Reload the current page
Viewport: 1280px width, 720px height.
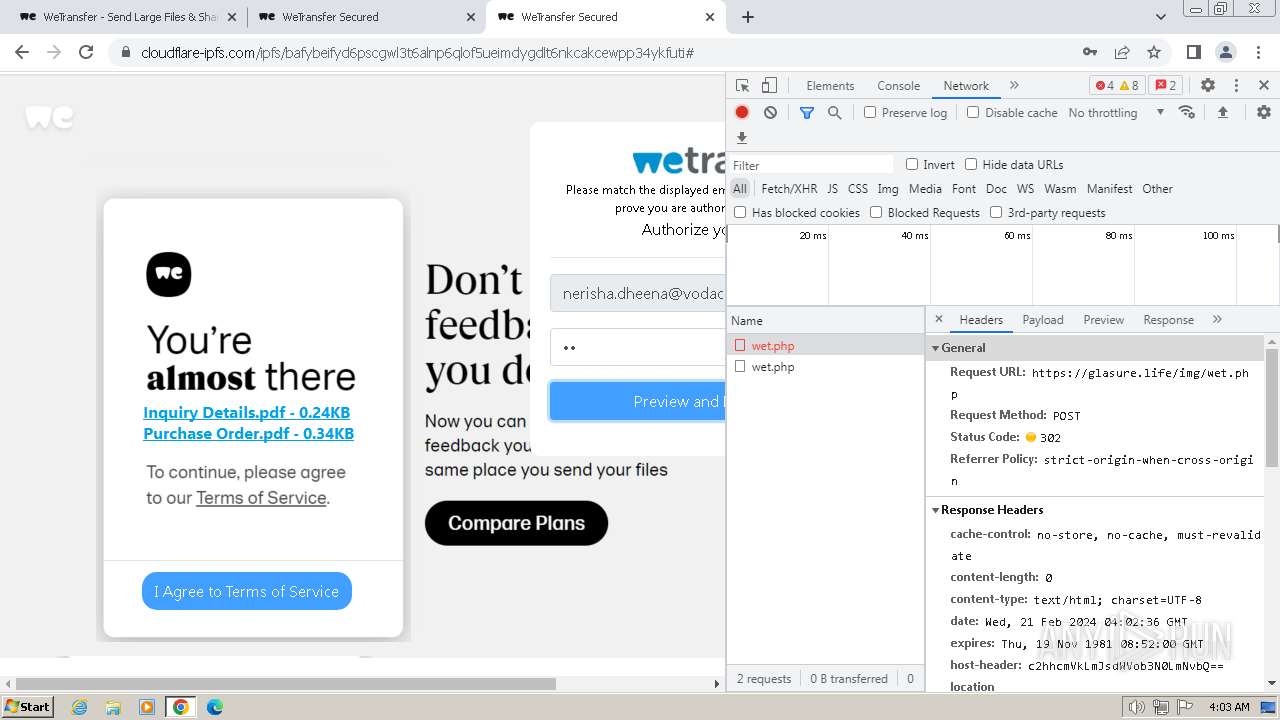86,52
